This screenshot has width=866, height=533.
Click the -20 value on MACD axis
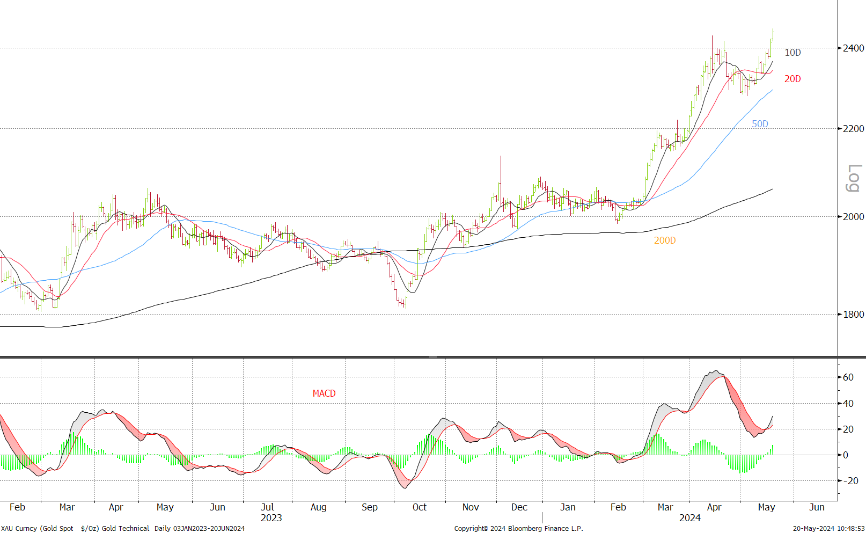click(x=852, y=481)
